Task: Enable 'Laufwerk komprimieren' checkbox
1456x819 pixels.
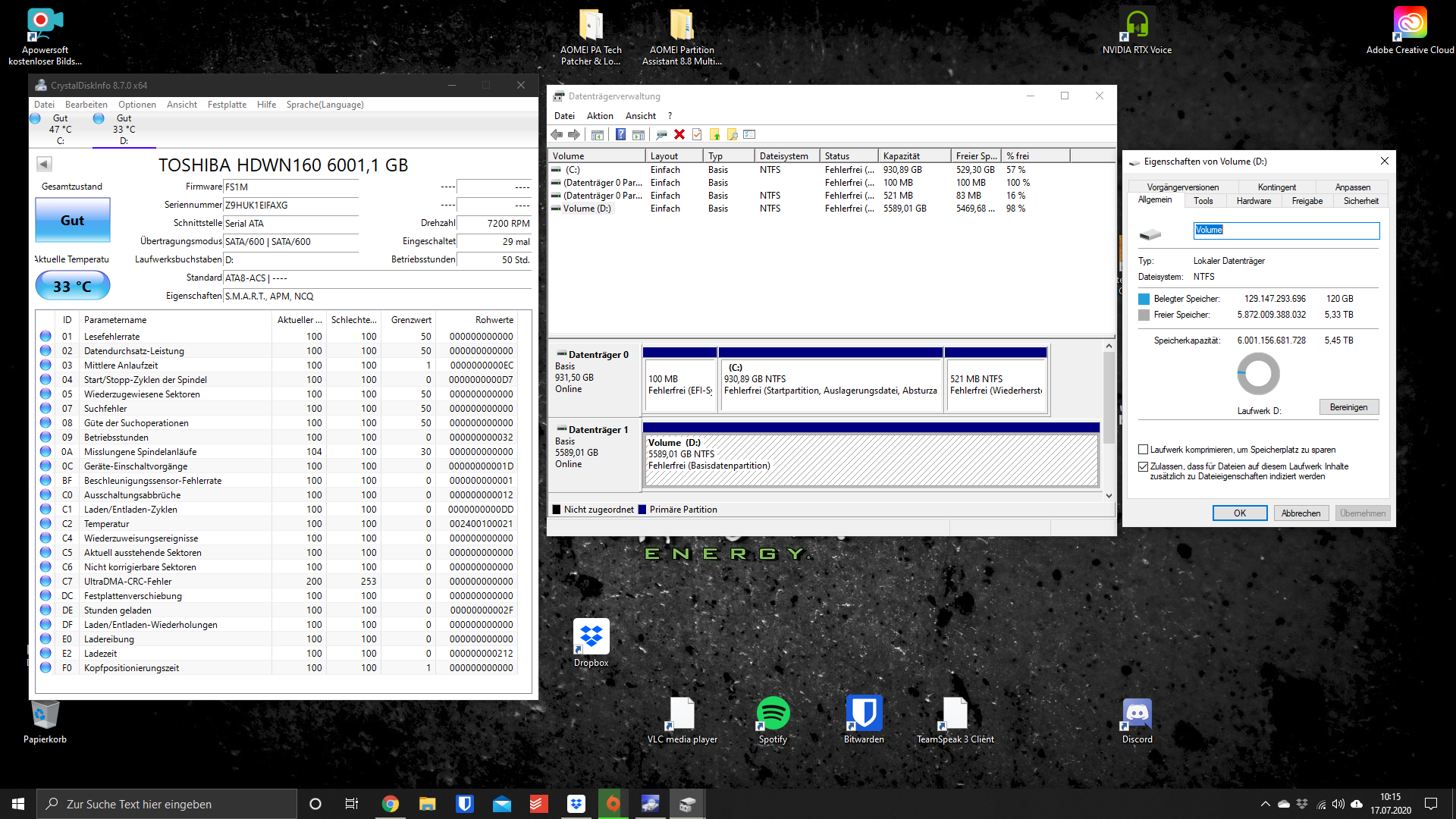Action: click(x=1143, y=450)
